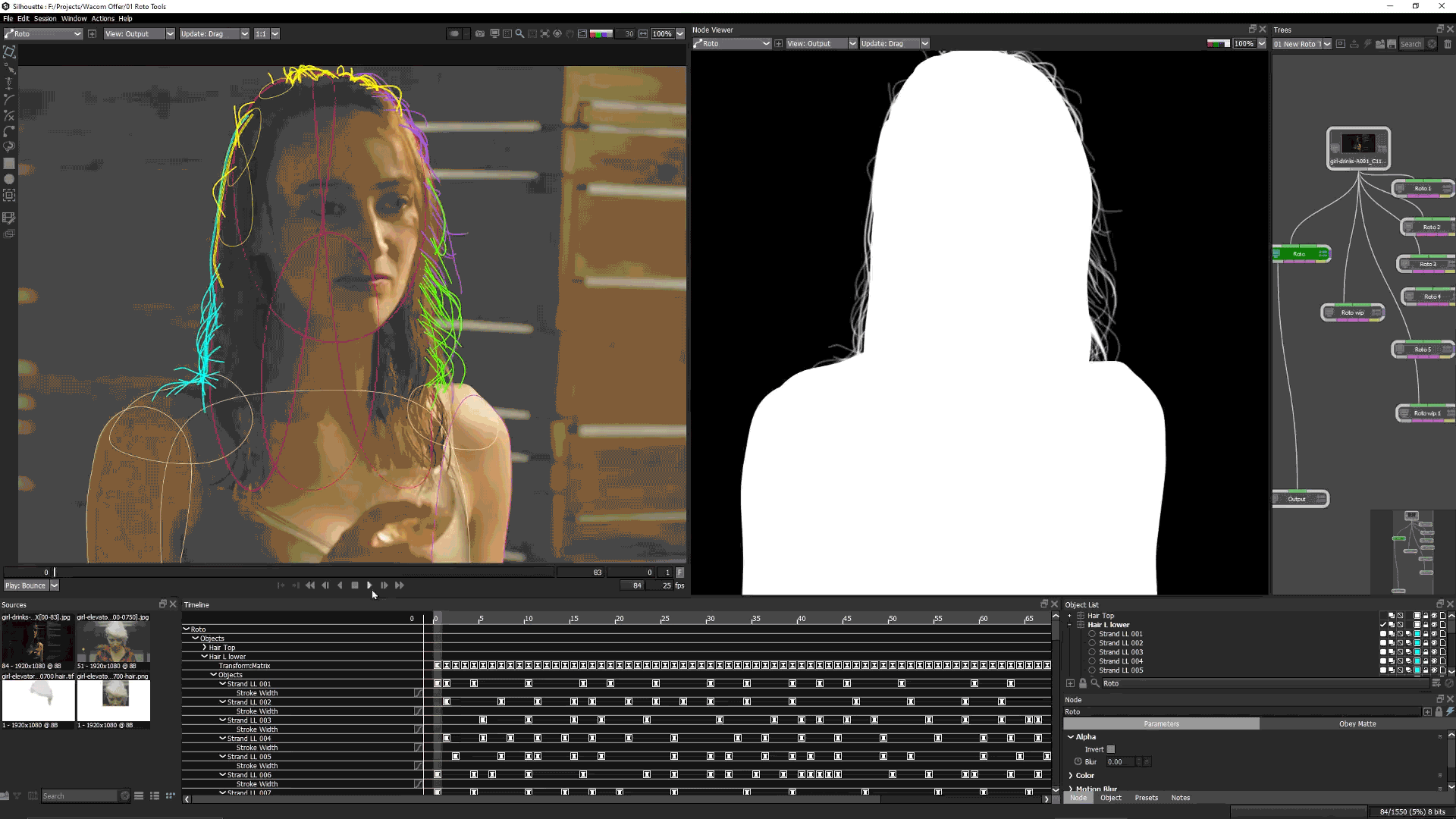The image size is (1456, 819).
Task: Select the square shape tool
Action: tap(9, 164)
